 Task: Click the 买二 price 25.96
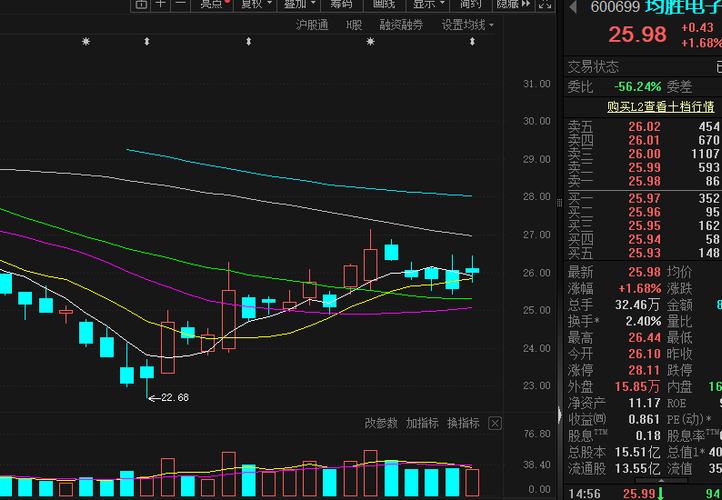644,212
